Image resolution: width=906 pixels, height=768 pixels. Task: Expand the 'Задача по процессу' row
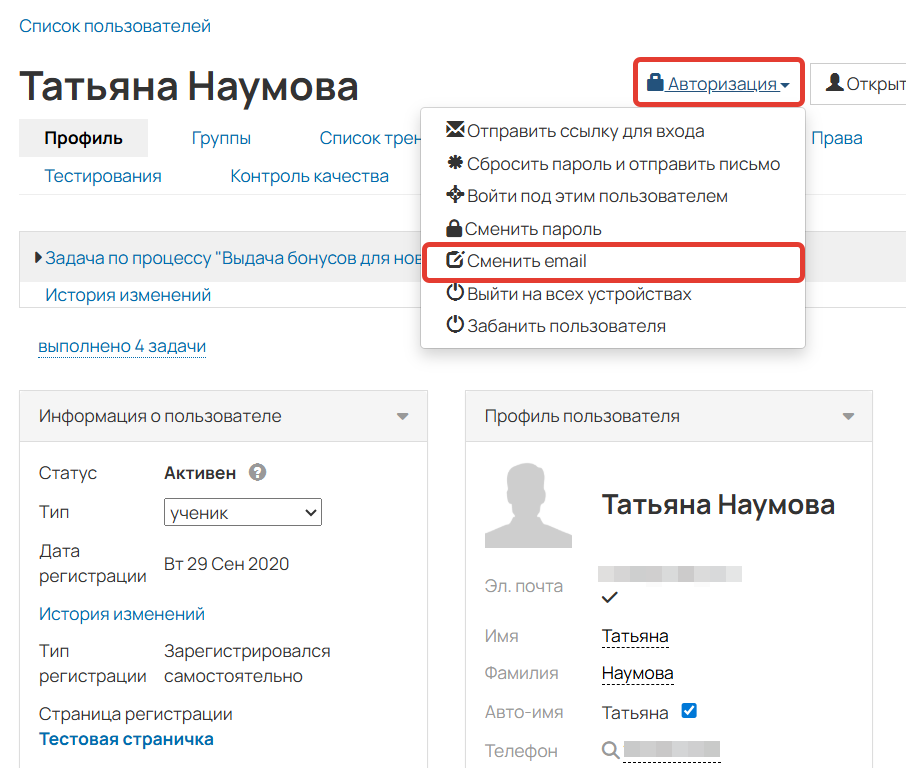pyautogui.click(x=39, y=257)
